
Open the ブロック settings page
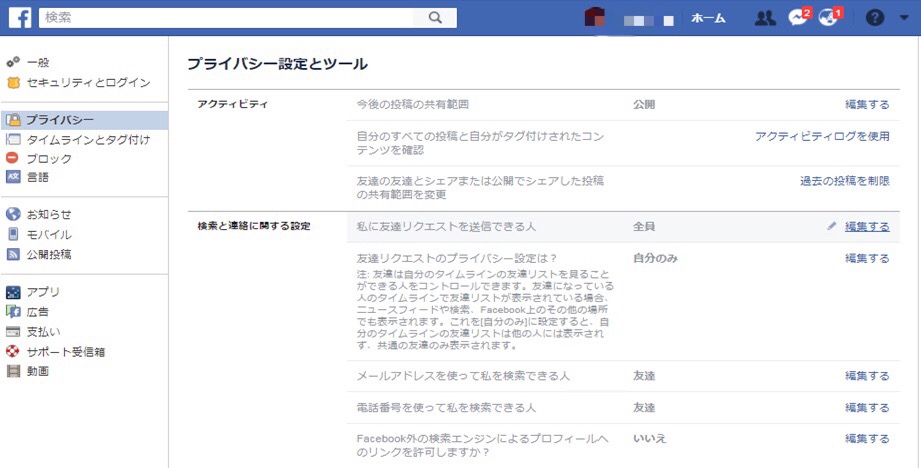[49, 159]
